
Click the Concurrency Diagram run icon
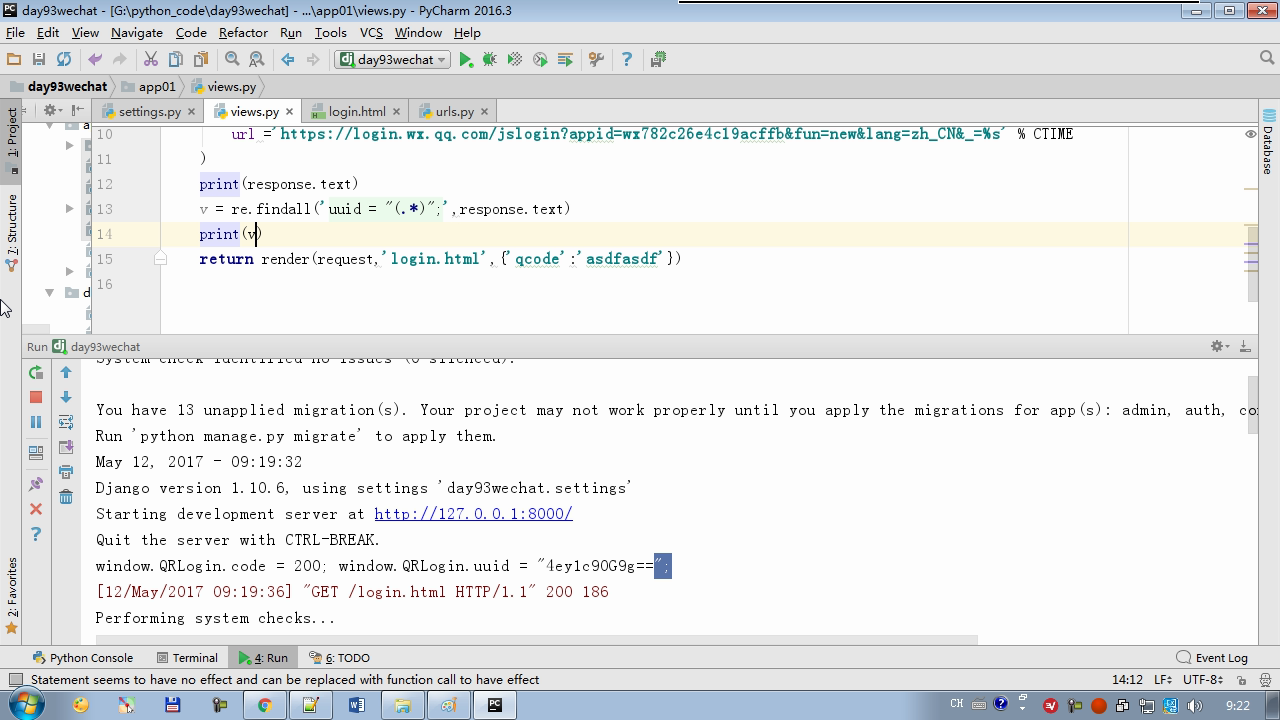point(565,60)
